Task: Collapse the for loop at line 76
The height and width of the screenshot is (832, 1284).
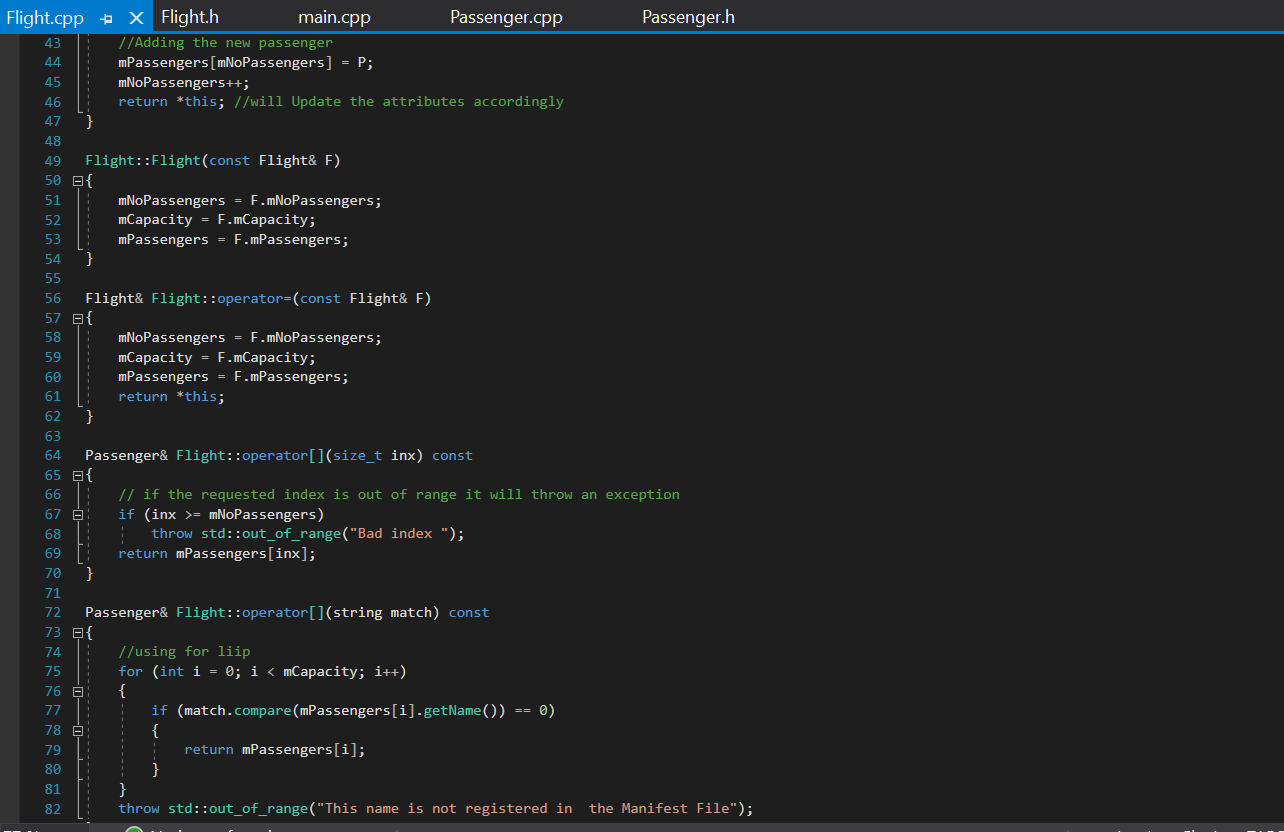Action: 77,690
